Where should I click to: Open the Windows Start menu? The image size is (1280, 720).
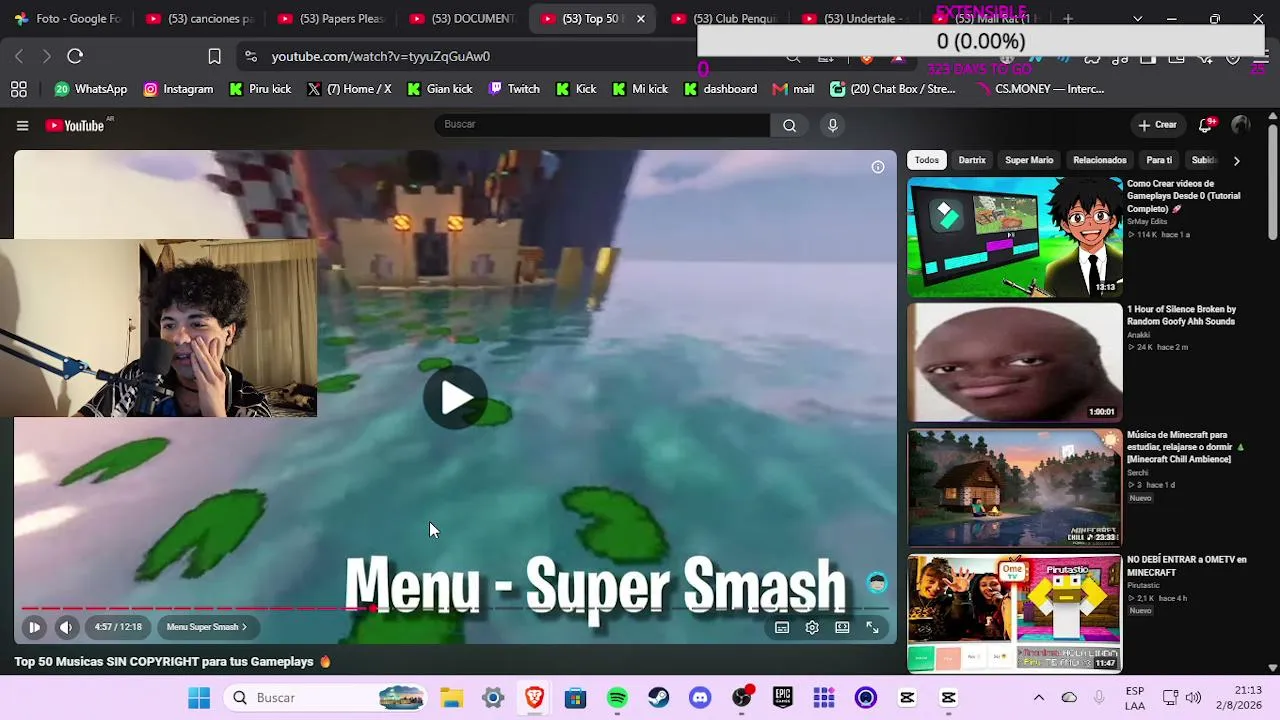[199, 698]
